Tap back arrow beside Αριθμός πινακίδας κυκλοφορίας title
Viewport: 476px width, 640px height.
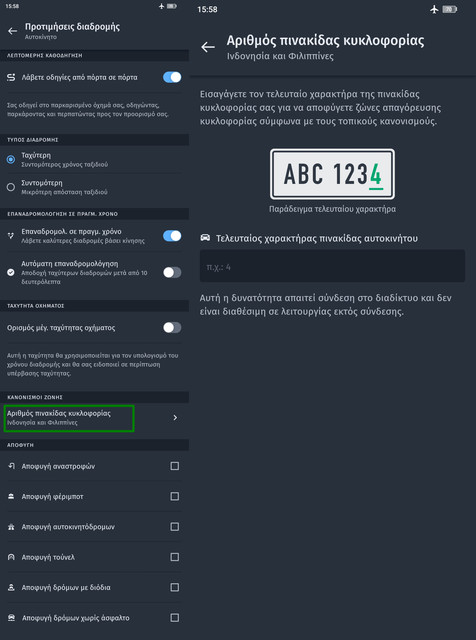[208, 47]
